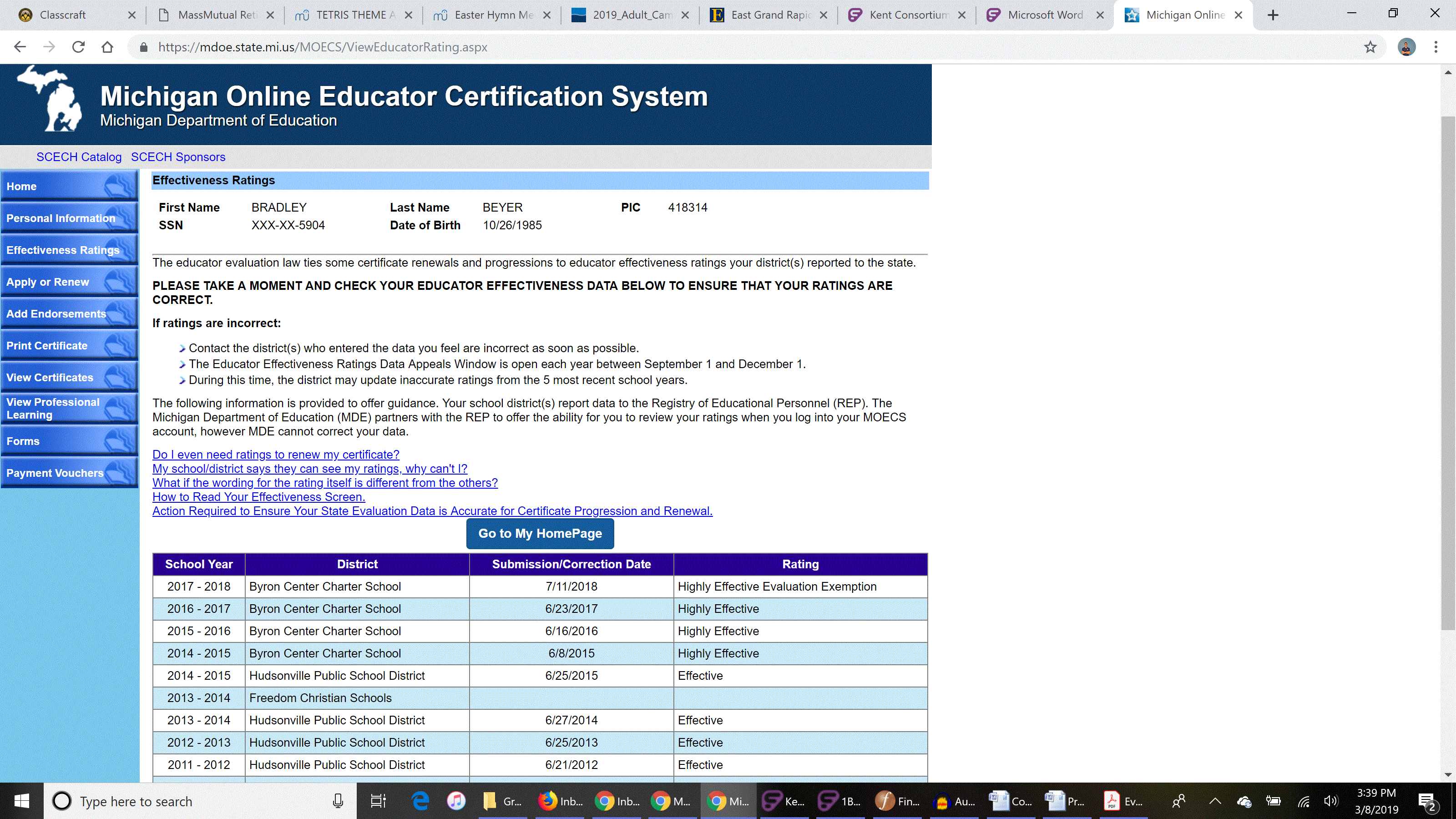
Task: Show hidden system tray icons chevron
Action: click(1215, 801)
